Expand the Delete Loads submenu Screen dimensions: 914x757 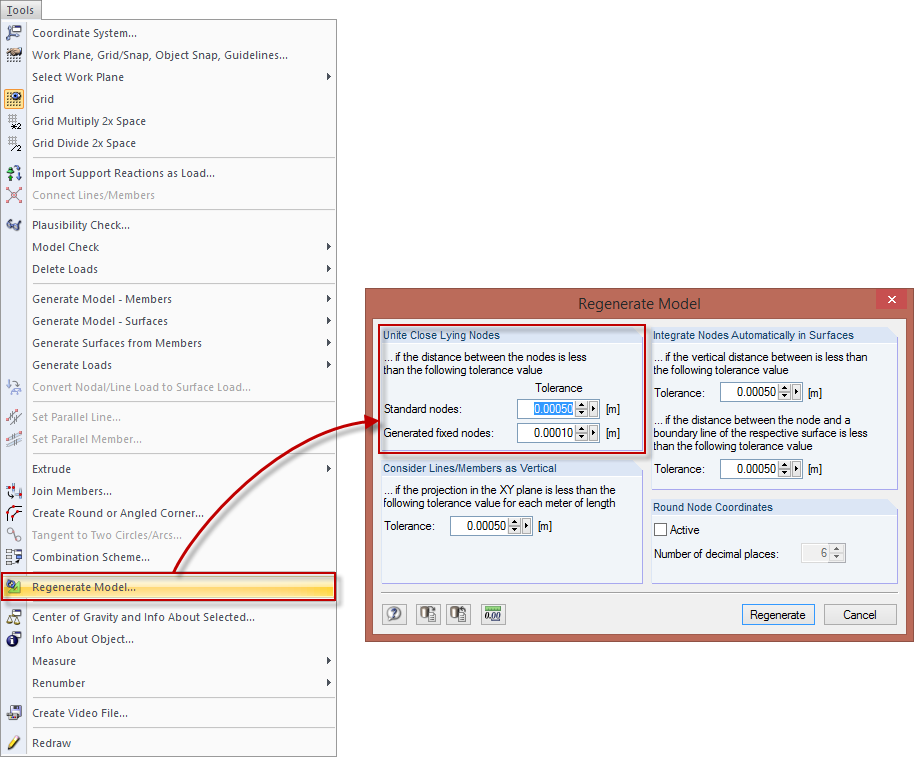pos(329,269)
